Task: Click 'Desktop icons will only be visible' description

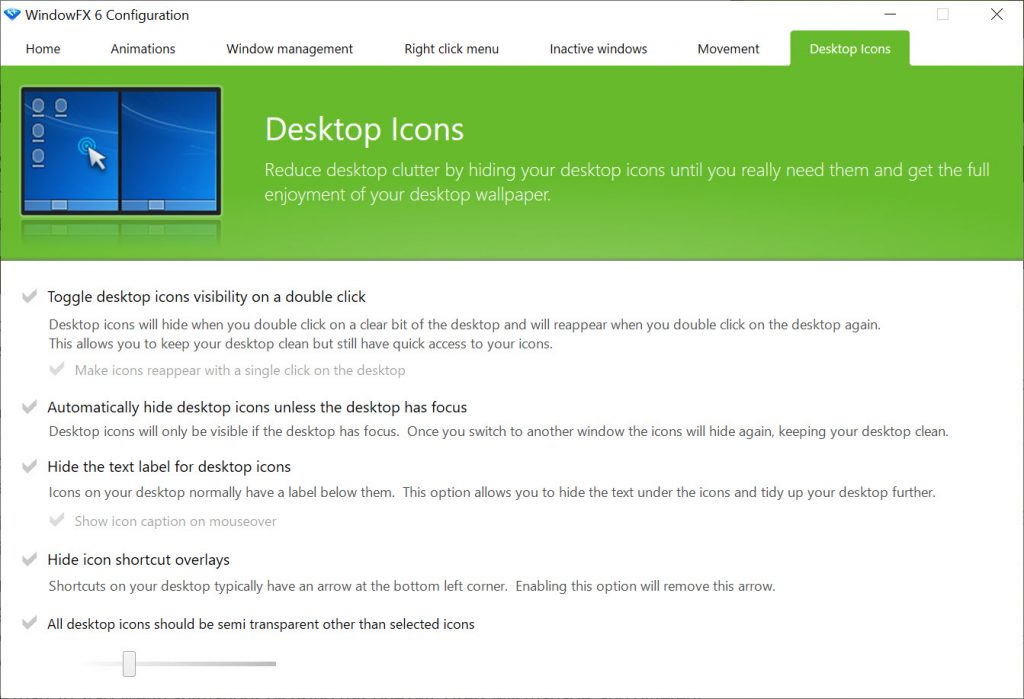Action: click(498, 431)
